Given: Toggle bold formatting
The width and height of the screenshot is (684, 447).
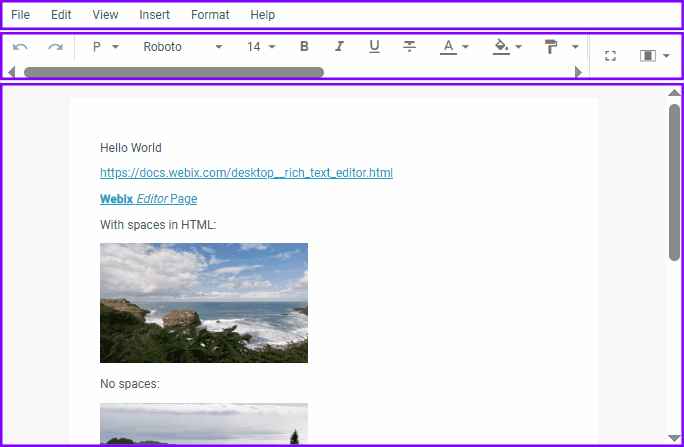Looking at the screenshot, I should [304, 47].
